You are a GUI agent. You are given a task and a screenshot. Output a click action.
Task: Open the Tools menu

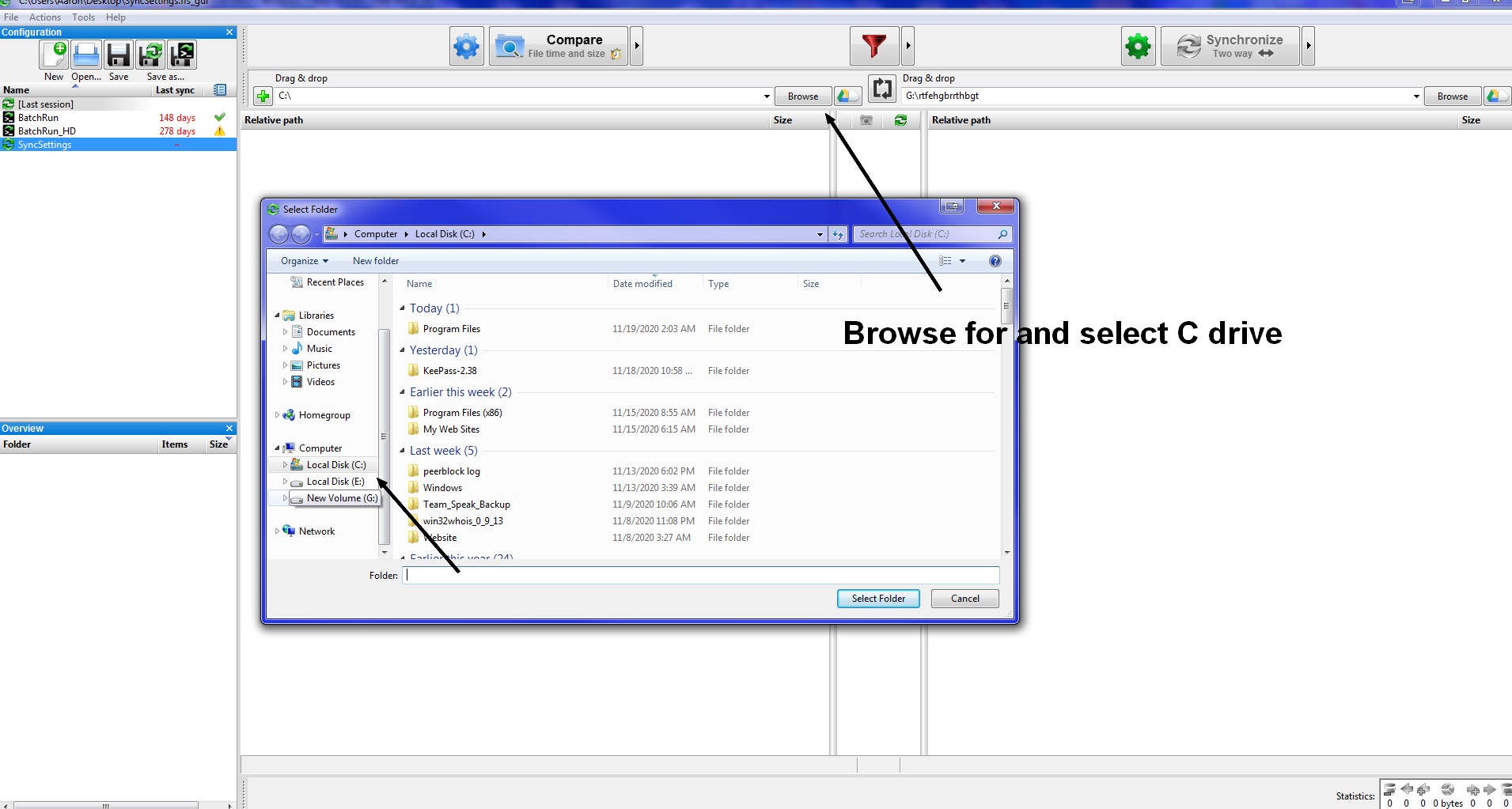(x=83, y=17)
